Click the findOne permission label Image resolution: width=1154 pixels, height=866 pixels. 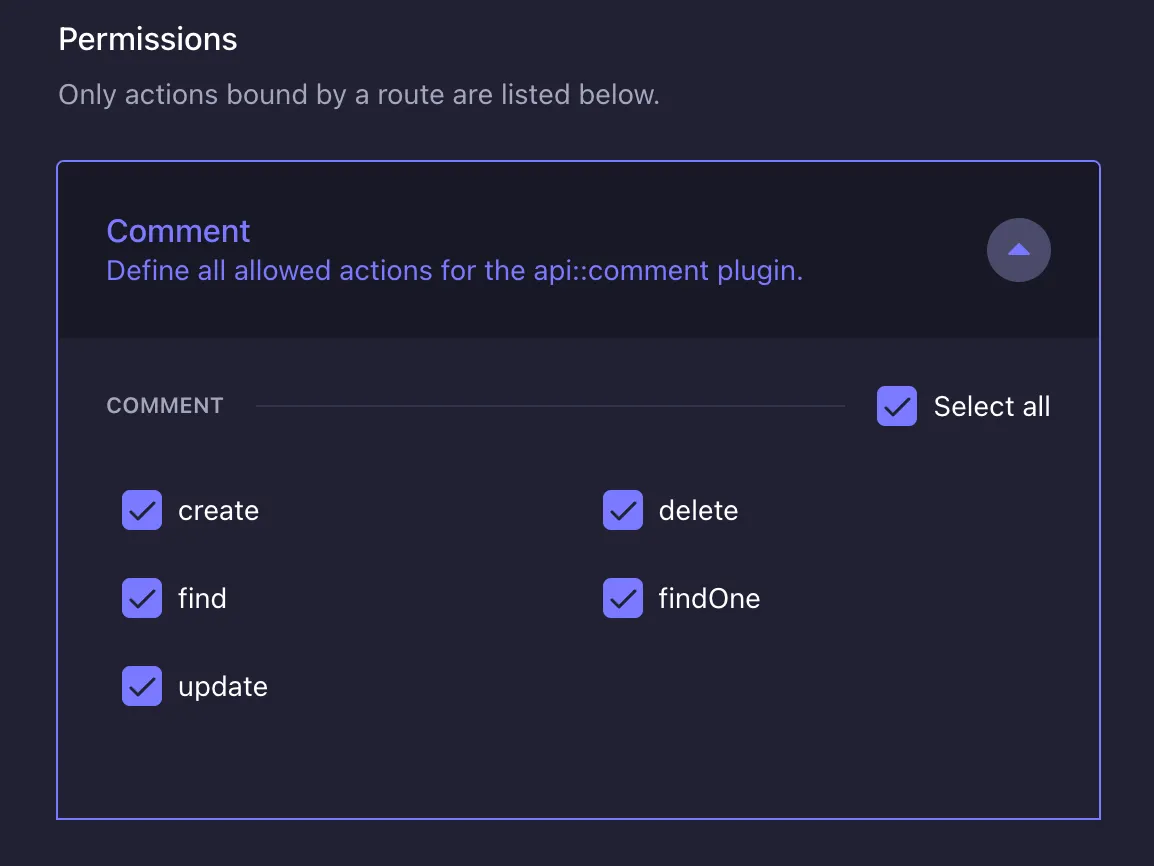pos(709,598)
